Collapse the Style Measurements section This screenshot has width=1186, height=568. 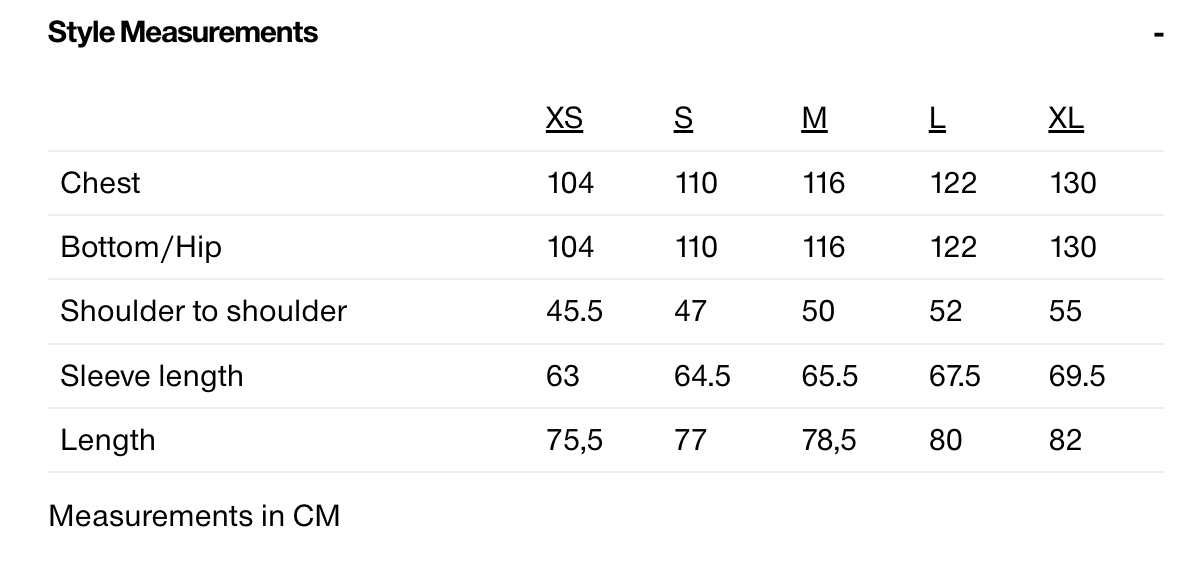pos(1158,33)
